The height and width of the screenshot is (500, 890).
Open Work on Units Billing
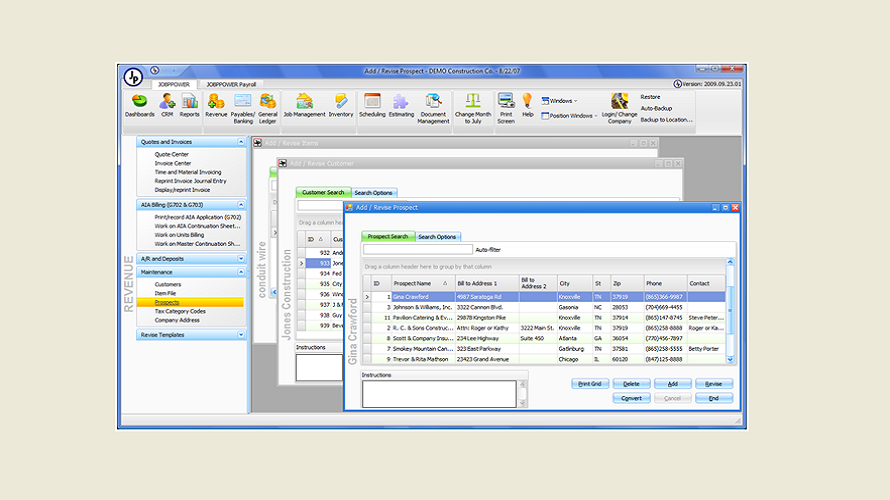point(179,235)
